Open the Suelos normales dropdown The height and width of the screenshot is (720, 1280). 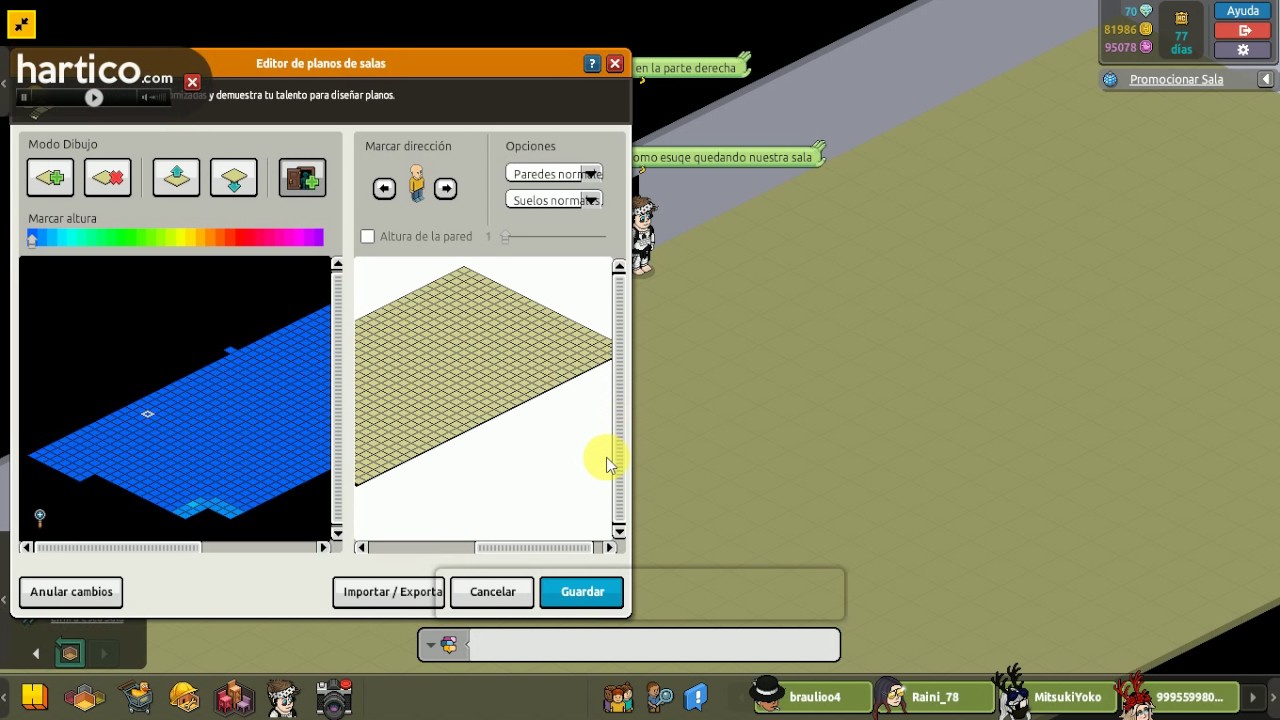554,200
